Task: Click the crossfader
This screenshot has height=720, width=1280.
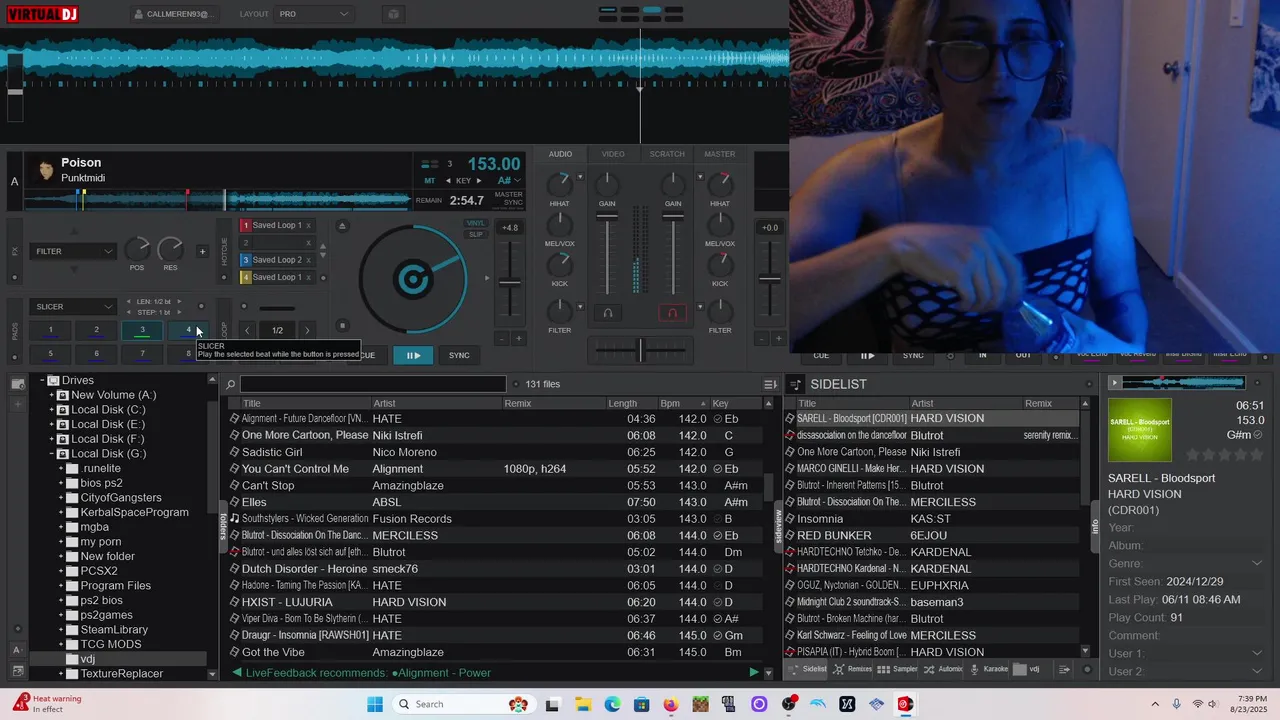Action: click(x=640, y=349)
